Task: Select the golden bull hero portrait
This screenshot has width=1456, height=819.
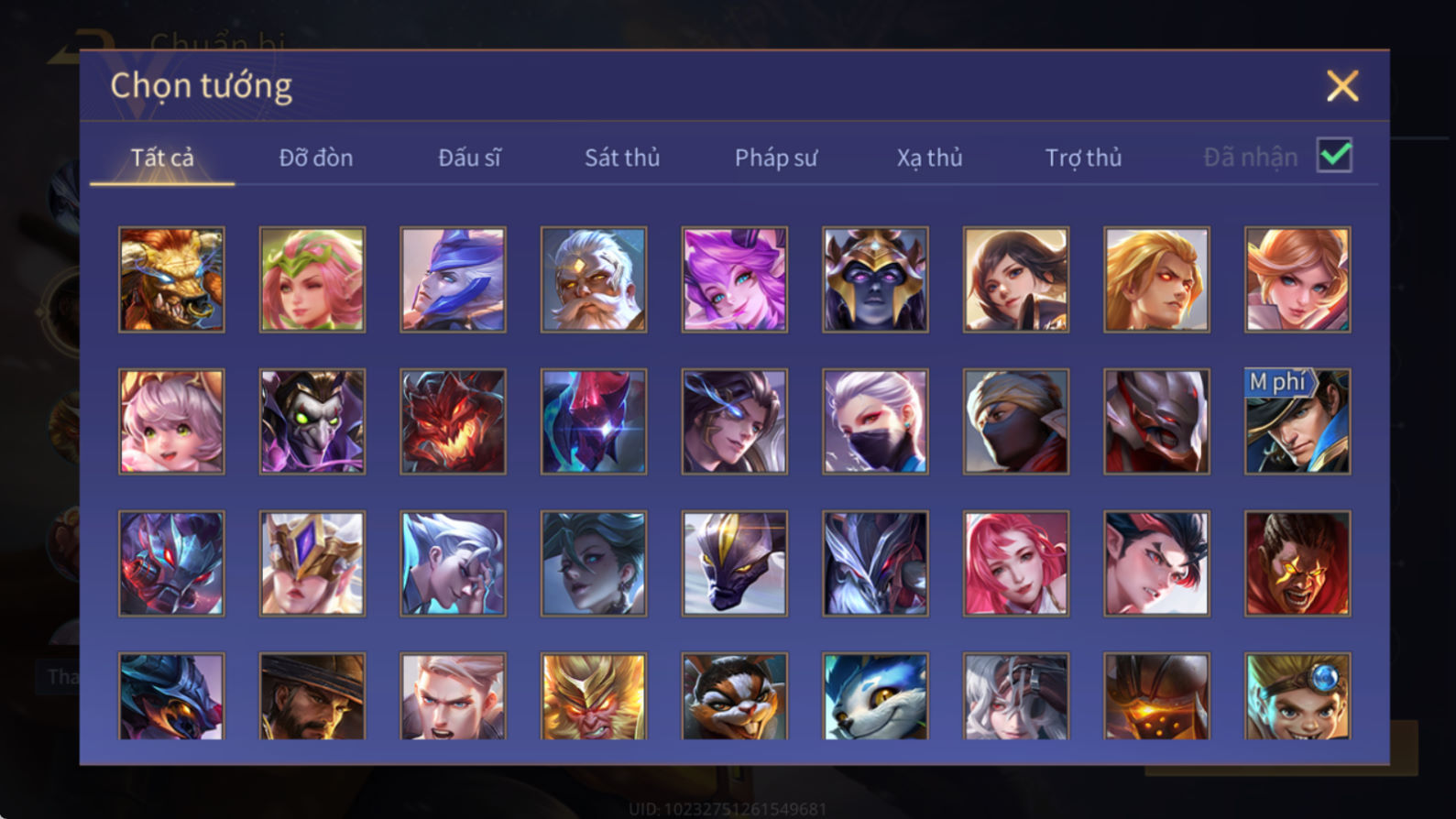Action: (171, 279)
